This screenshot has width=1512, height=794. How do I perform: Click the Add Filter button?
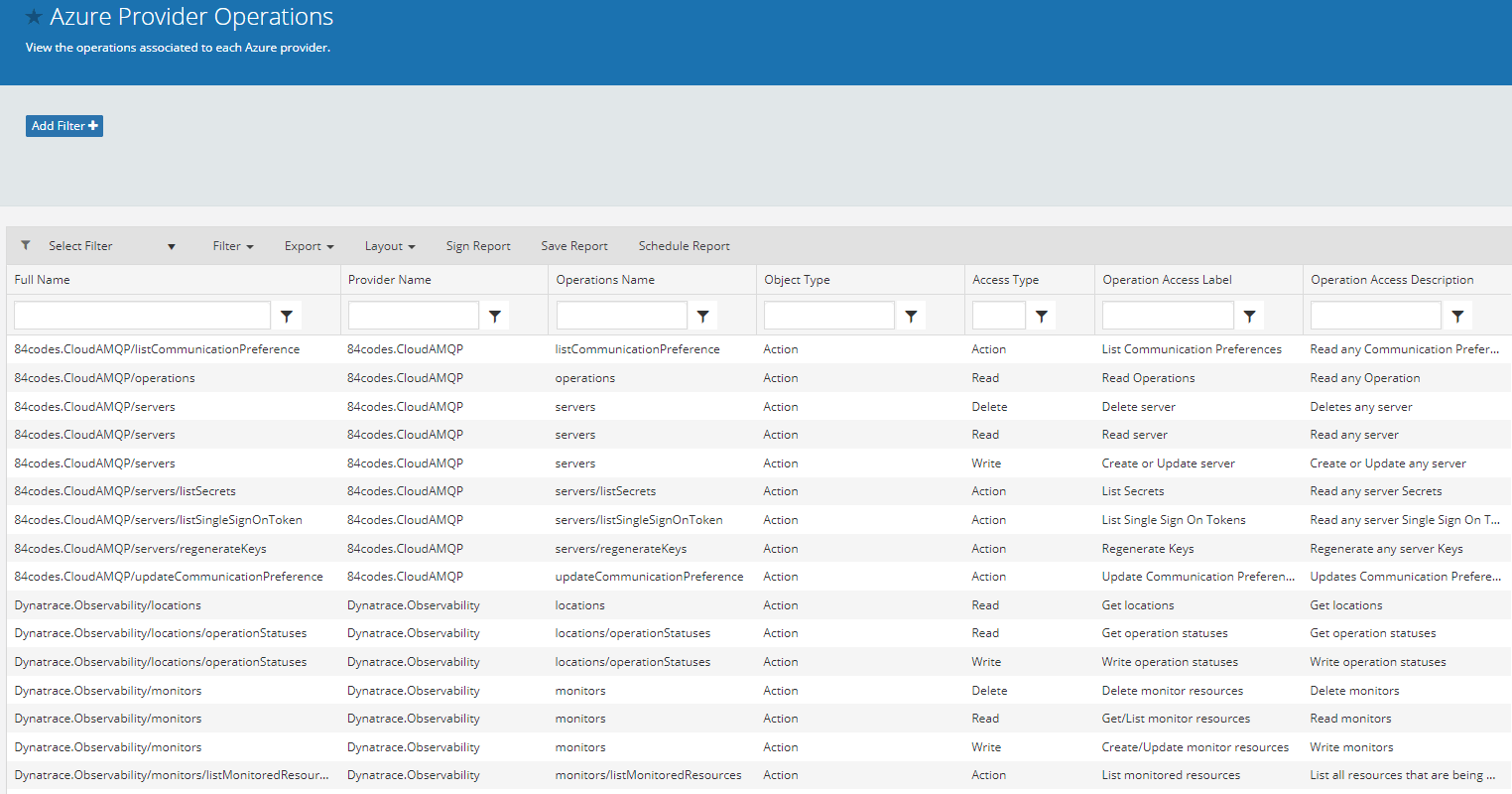point(64,126)
